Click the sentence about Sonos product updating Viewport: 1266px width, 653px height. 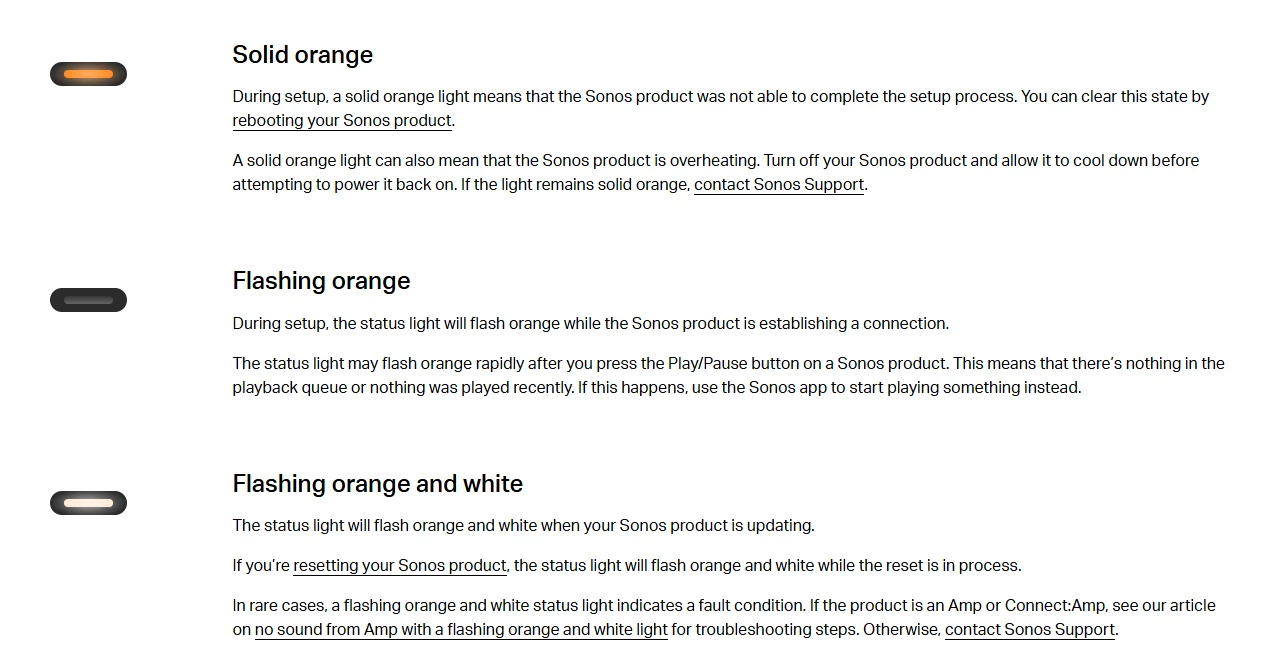point(523,526)
